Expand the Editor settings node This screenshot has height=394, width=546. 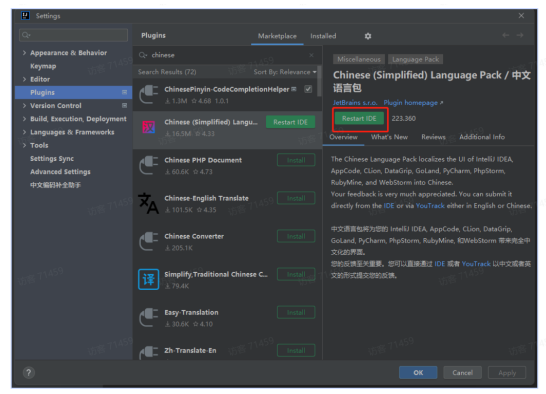(x=24, y=79)
